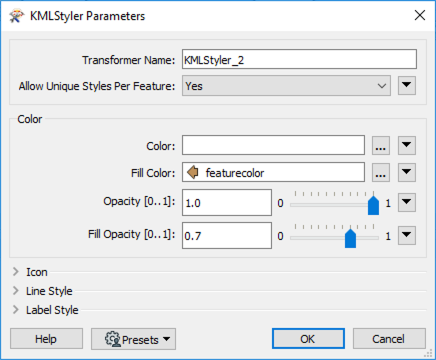Click into the empty Color field
Image resolution: width=436 pixels, height=360 pixels.
[273, 145]
